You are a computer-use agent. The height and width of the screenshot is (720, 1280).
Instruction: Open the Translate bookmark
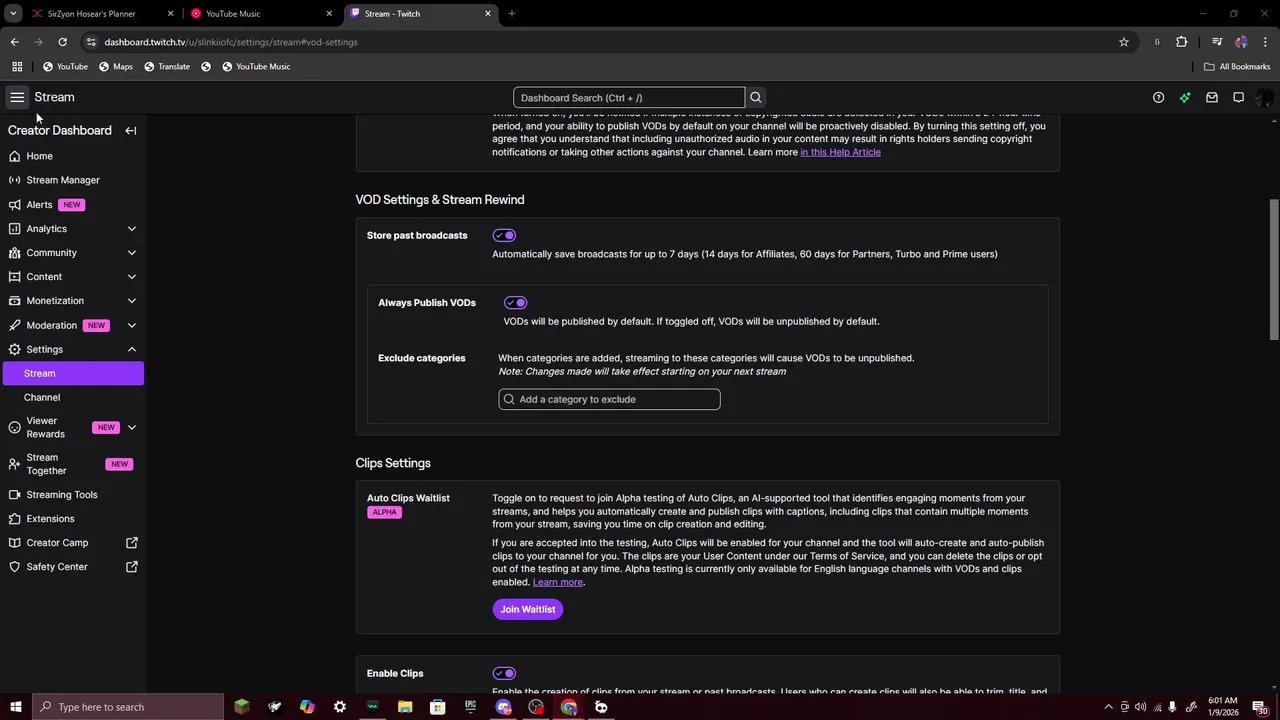[167, 66]
